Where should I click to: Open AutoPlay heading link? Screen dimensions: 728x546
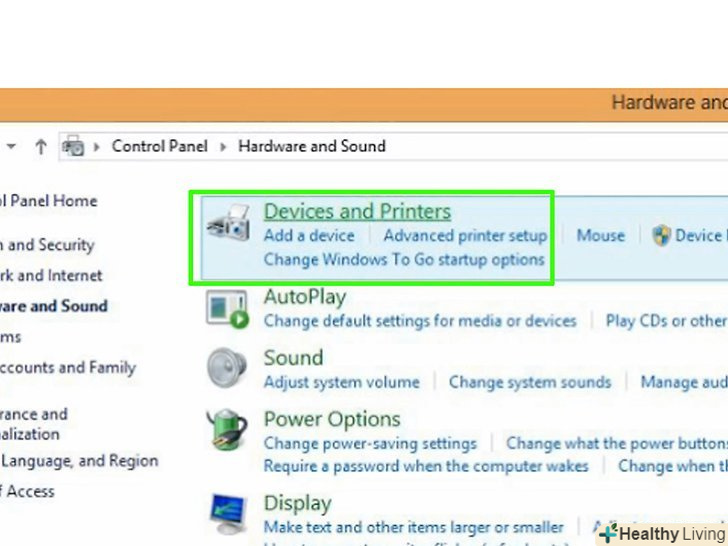click(x=305, y=297)
